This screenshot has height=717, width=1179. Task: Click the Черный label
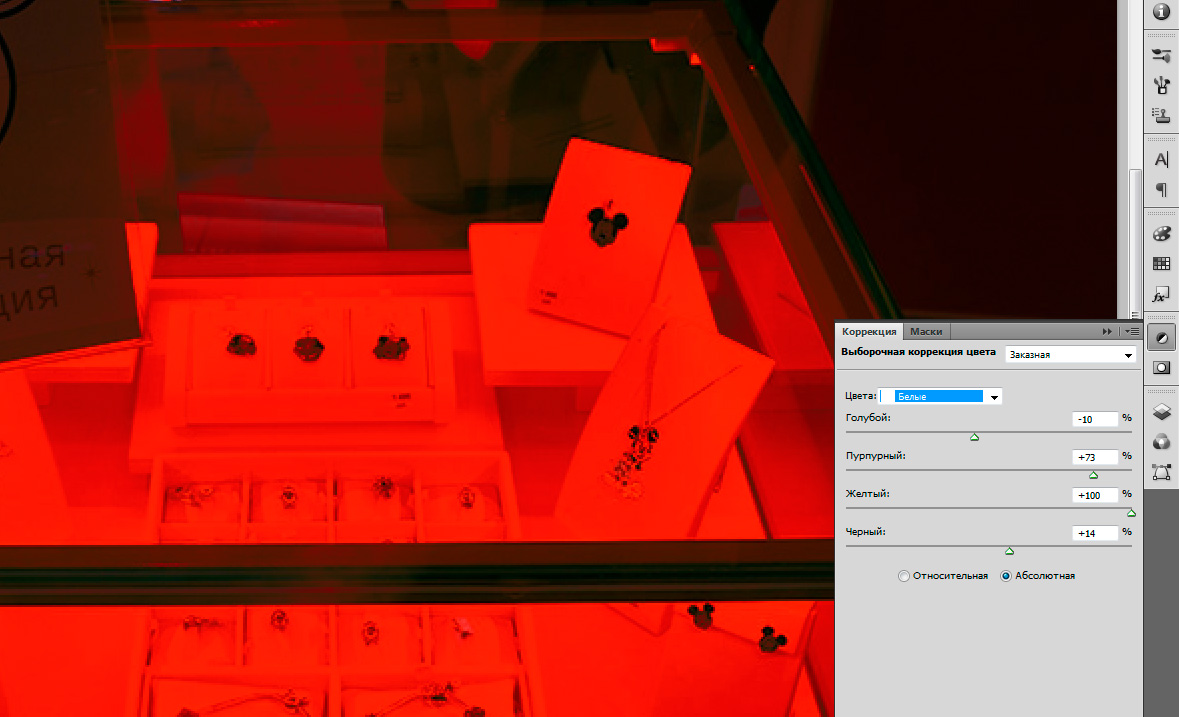865,531
